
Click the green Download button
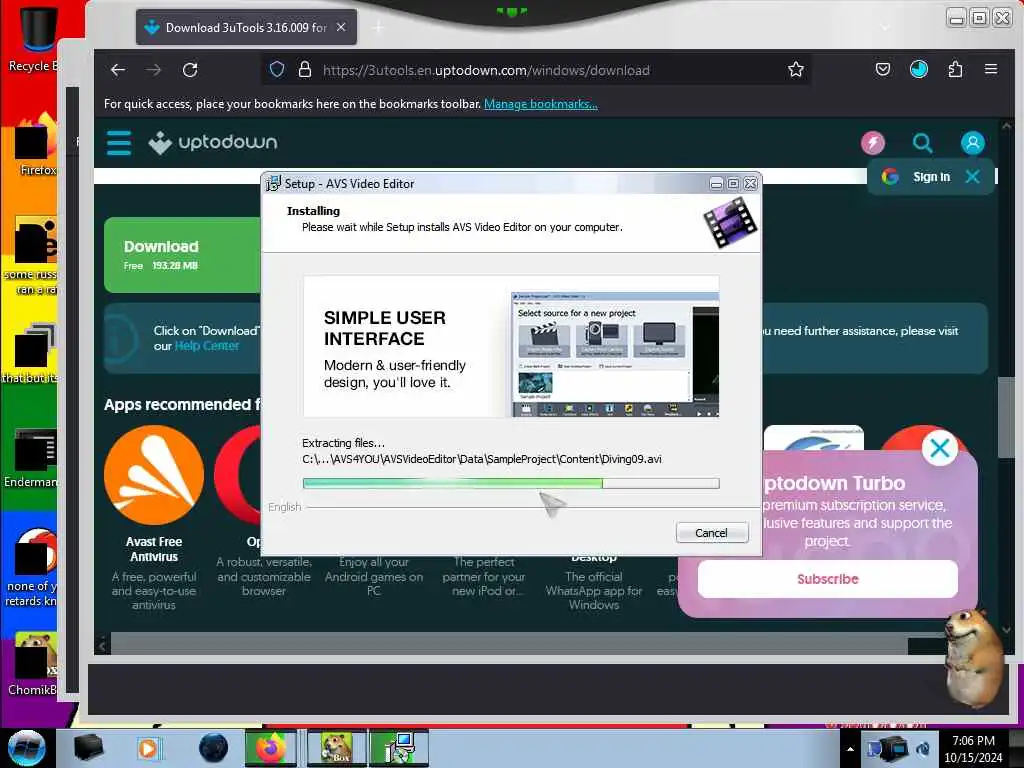point(182,255)
